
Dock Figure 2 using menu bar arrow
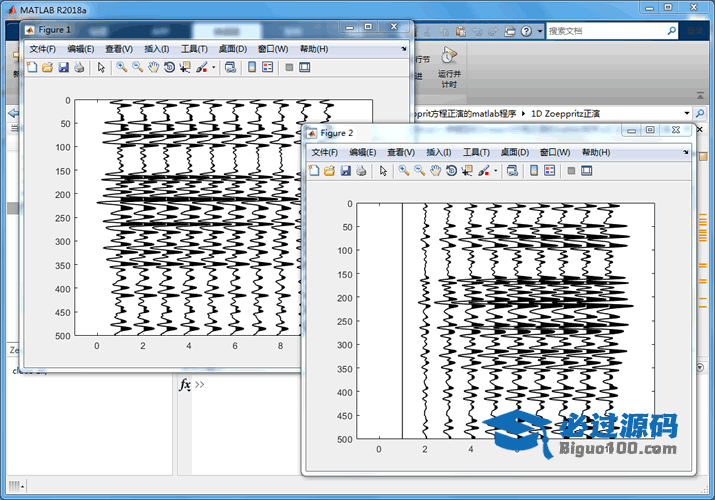[686, 152]
